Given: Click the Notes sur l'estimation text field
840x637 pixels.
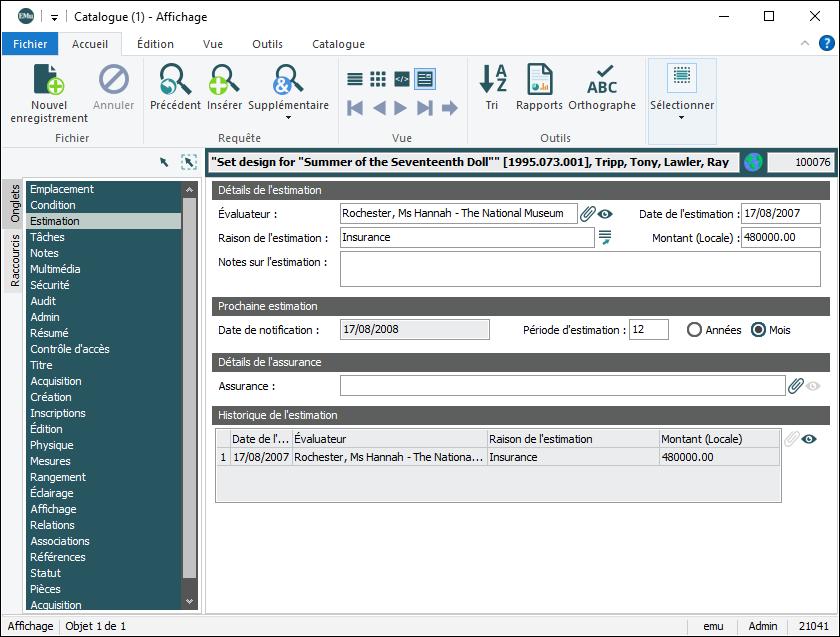Looking at the screenshot, I should coord(580,269).
